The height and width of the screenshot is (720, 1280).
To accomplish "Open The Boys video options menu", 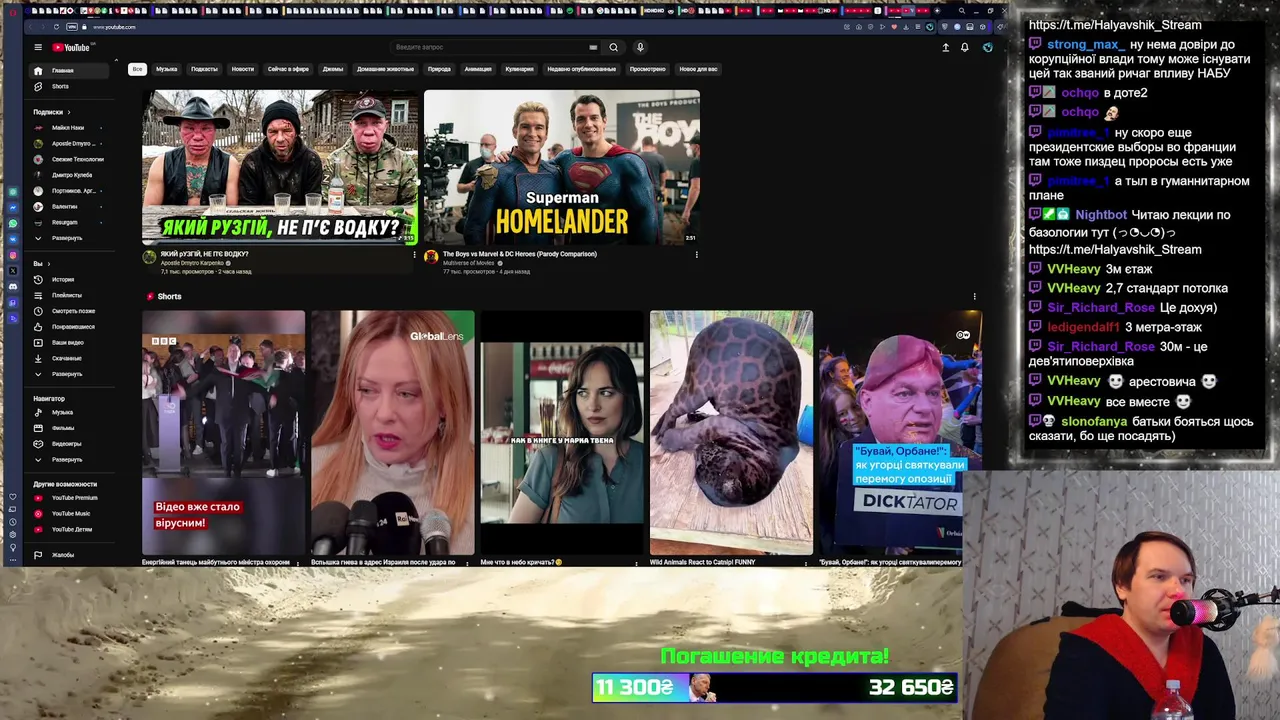I will (x=696, y=255).
